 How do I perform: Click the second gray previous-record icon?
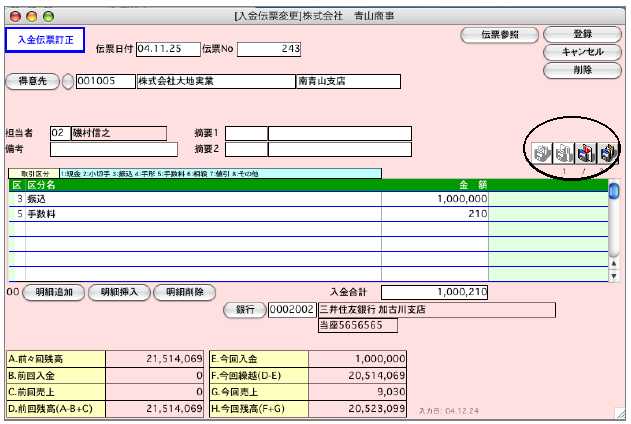point(561,153)
